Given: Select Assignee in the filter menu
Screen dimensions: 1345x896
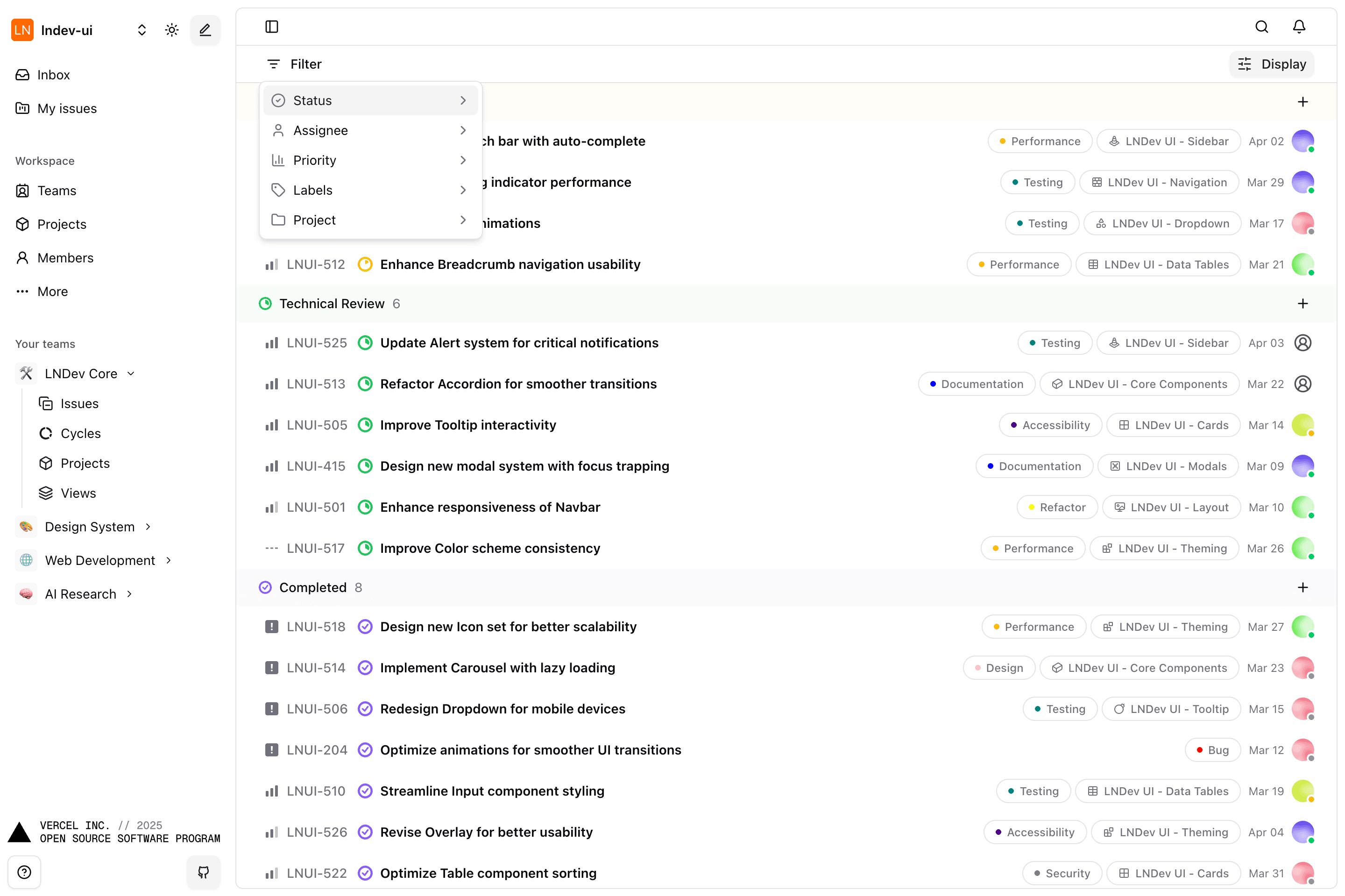Looking at the screenshot, I should pos(320,130).
